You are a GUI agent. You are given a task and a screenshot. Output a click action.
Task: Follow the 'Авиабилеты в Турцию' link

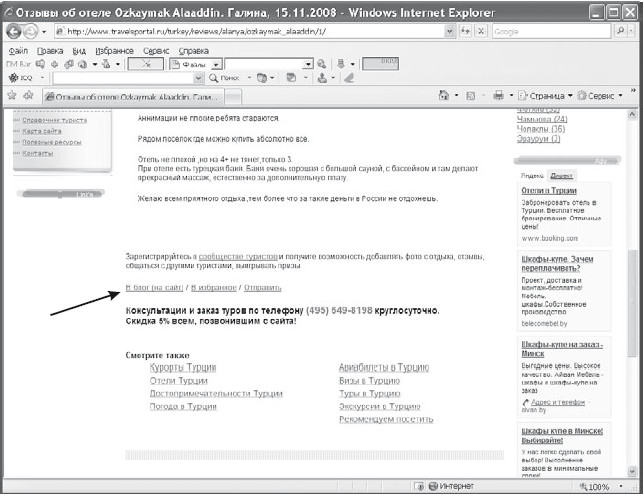click(x=384, y=368)
